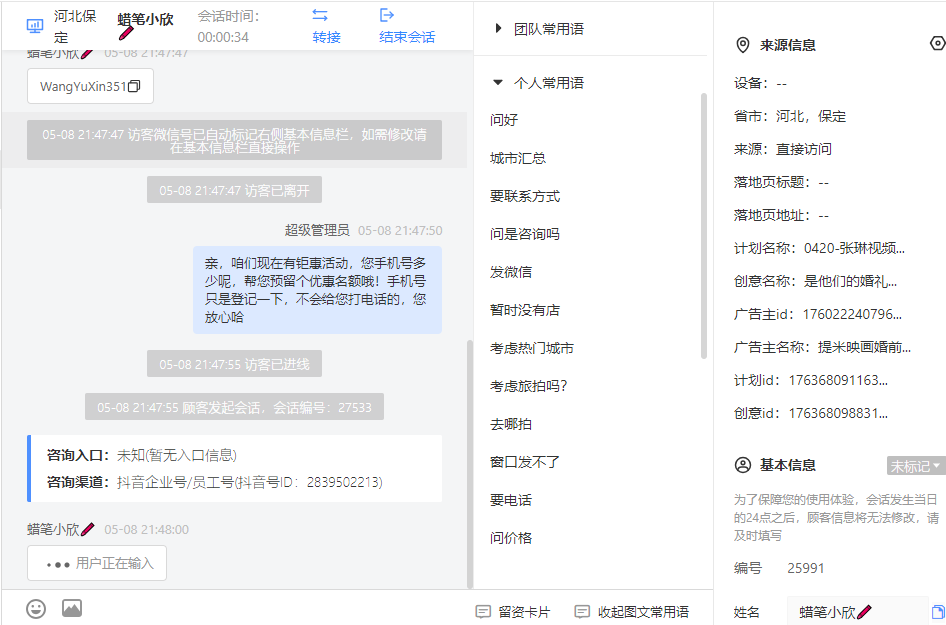946x625 pixels.
Task: Click the 留资卡片 button
Action: point(513,612)
